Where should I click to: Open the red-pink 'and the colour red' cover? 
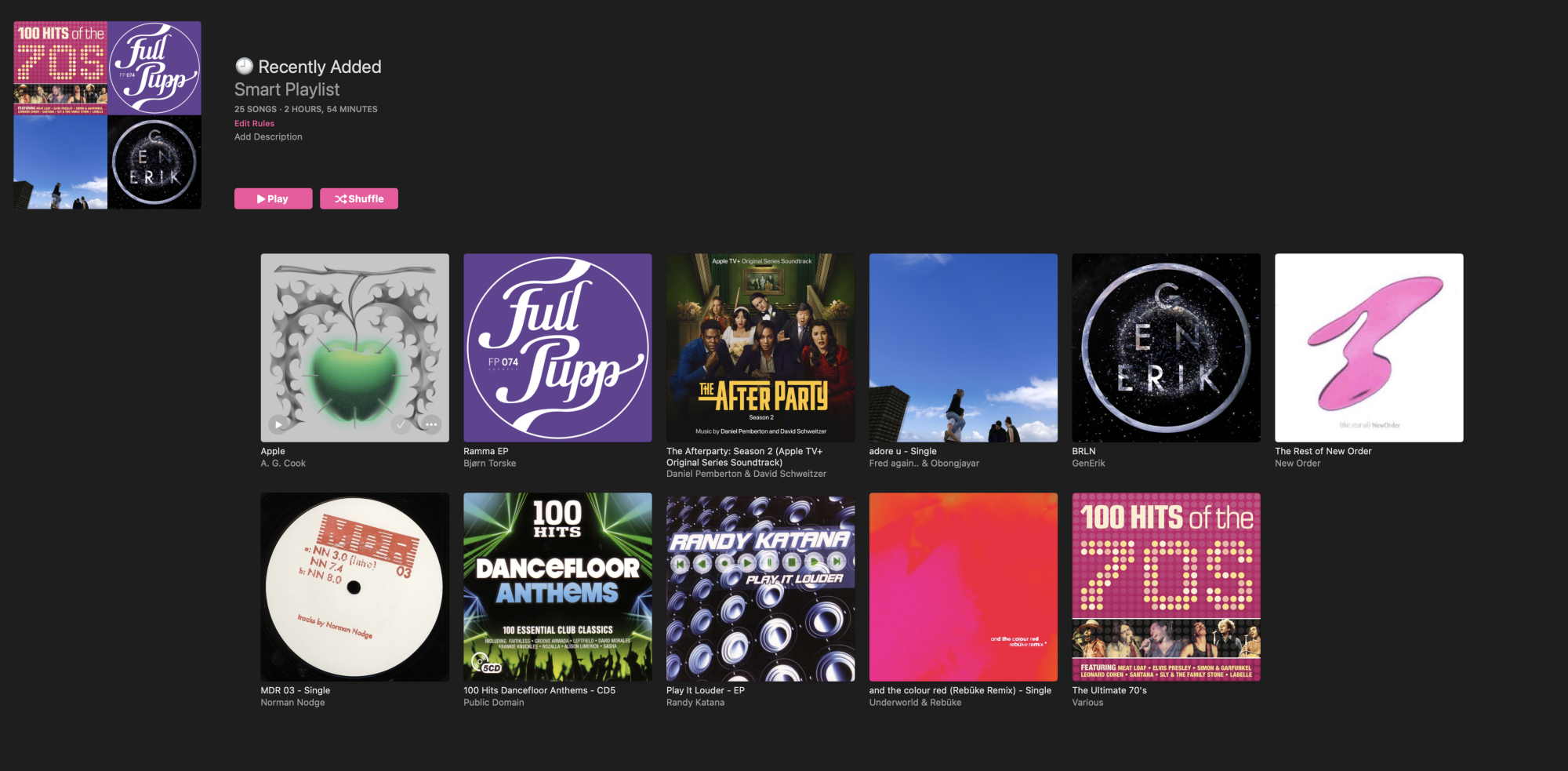pos(964,587)
